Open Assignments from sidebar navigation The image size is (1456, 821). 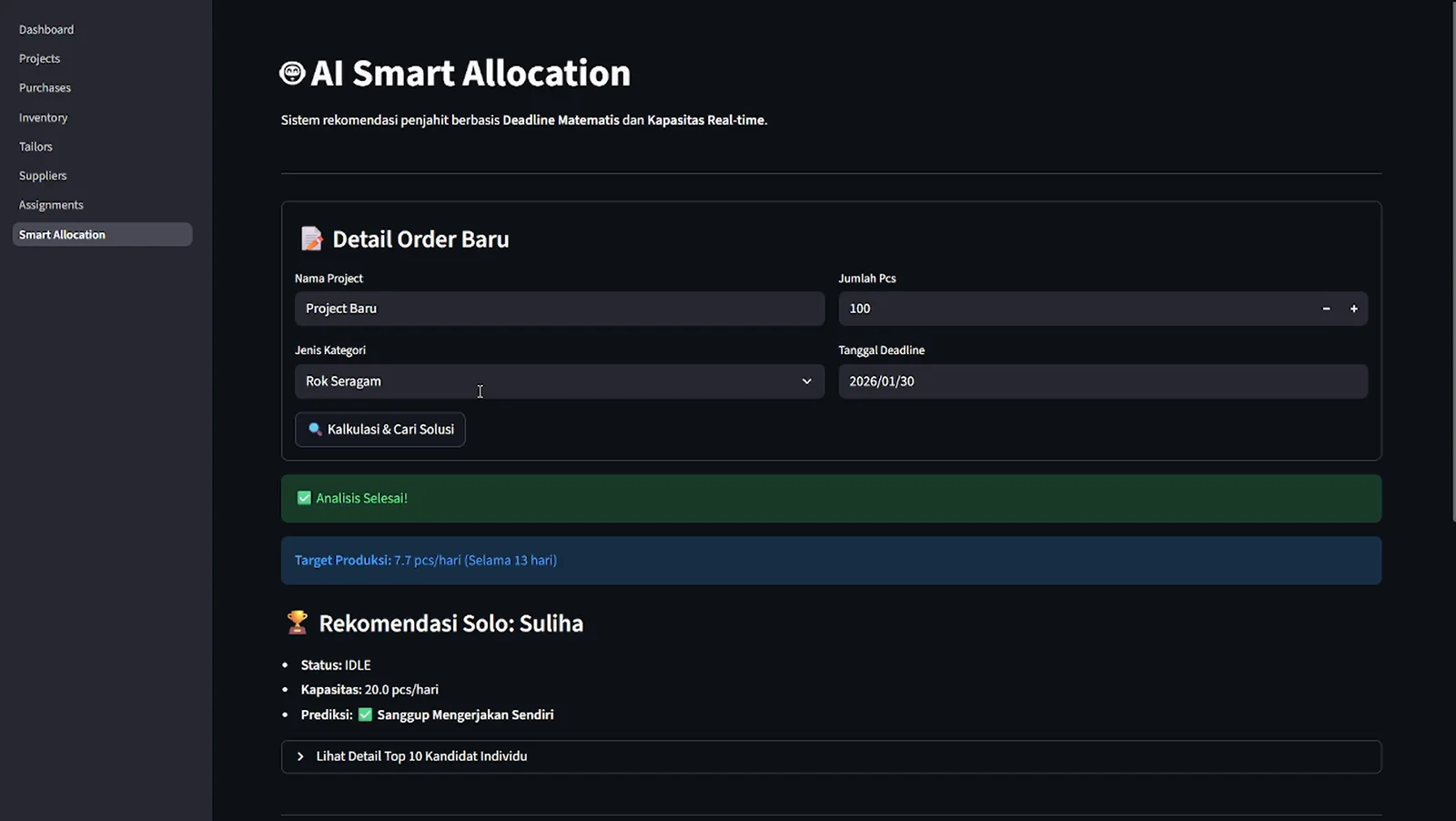[x=51, y=205]
